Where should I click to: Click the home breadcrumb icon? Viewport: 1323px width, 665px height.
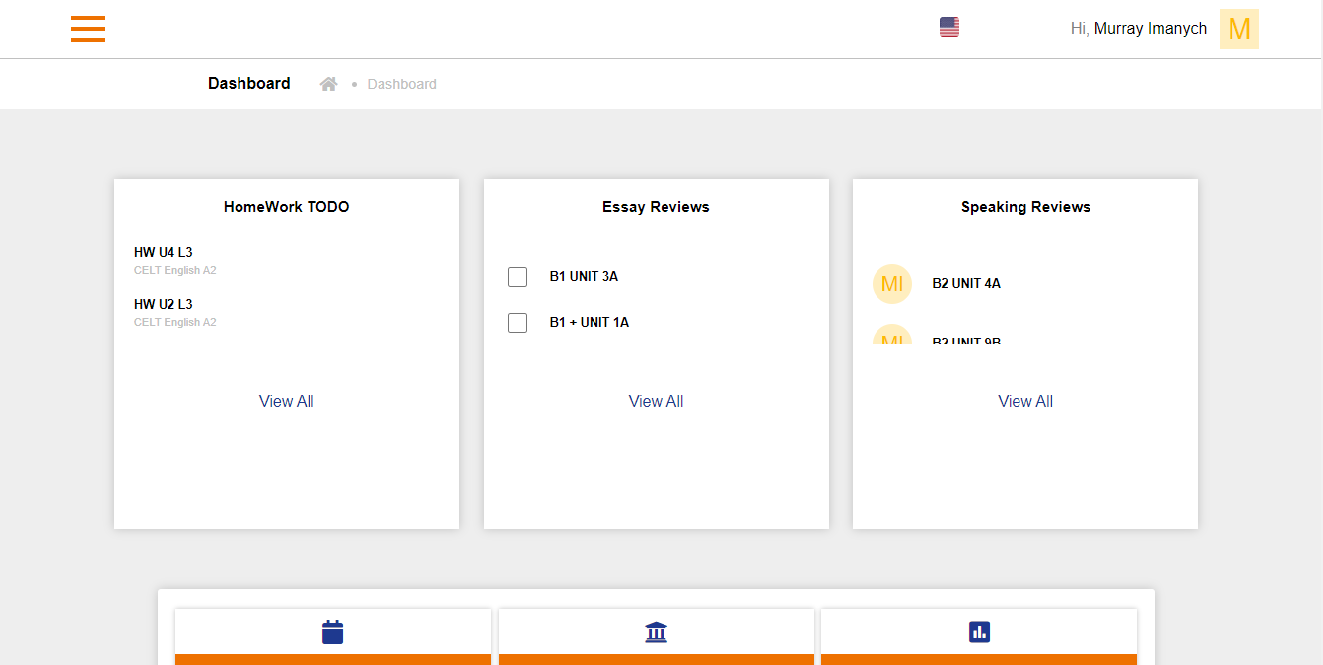[328, 83]
